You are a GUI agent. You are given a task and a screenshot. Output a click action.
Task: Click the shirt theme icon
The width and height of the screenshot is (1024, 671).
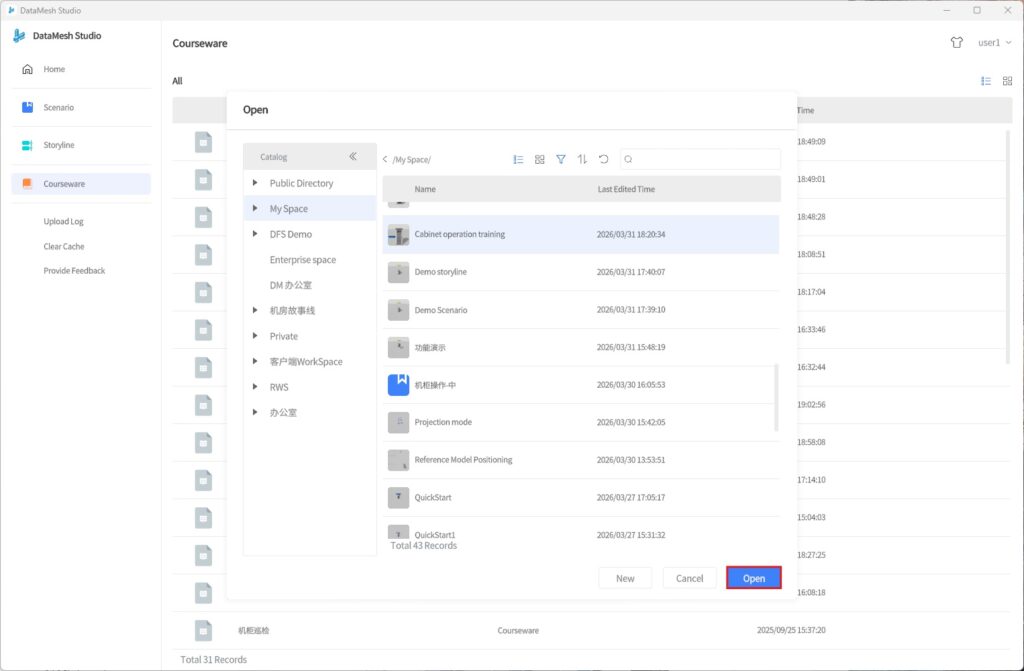point(957,43)
